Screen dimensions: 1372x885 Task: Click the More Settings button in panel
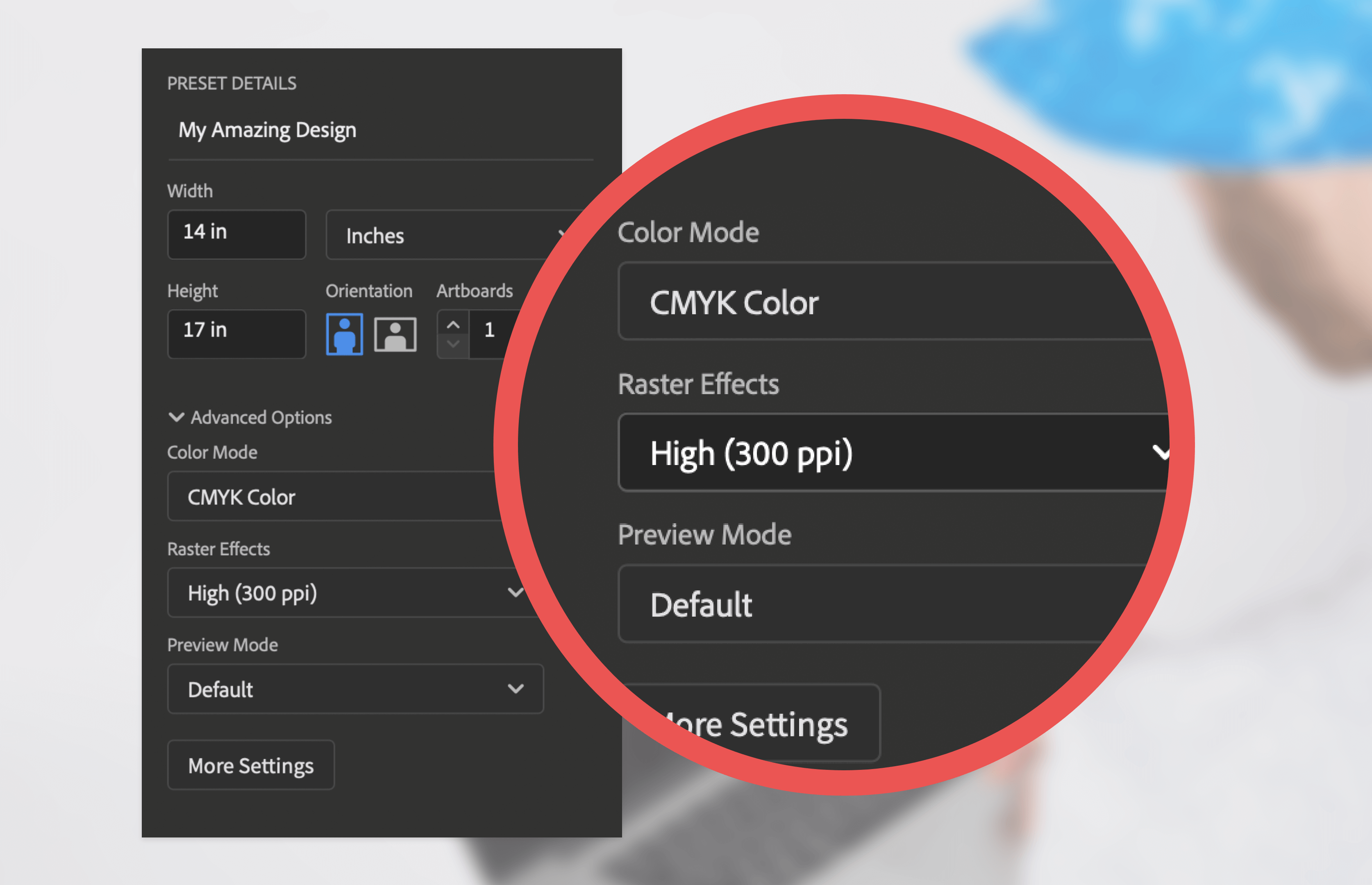pos(251,765)
